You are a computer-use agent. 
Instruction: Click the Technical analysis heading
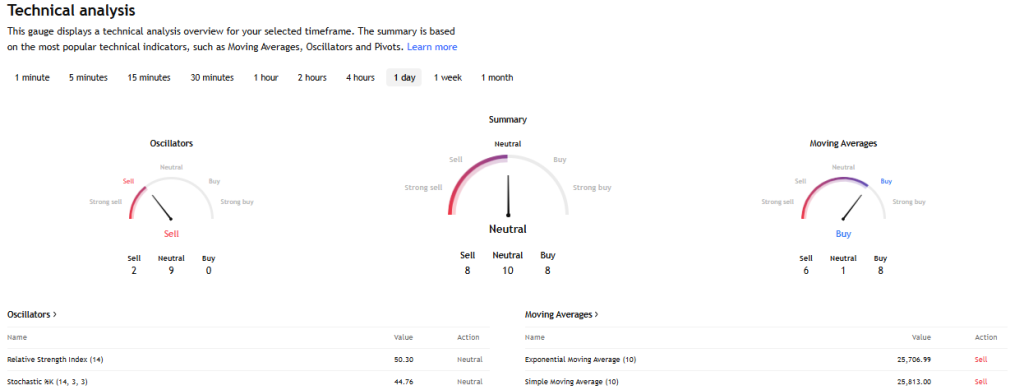point(71,10)
